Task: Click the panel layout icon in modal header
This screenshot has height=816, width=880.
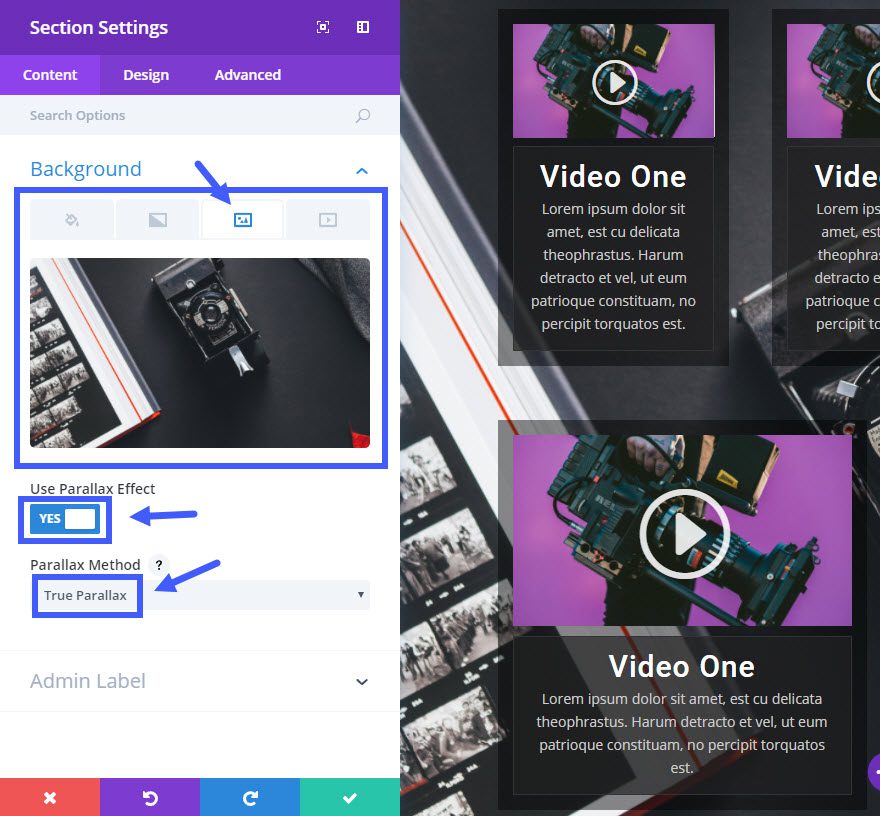Action: [x=362, y=27]
